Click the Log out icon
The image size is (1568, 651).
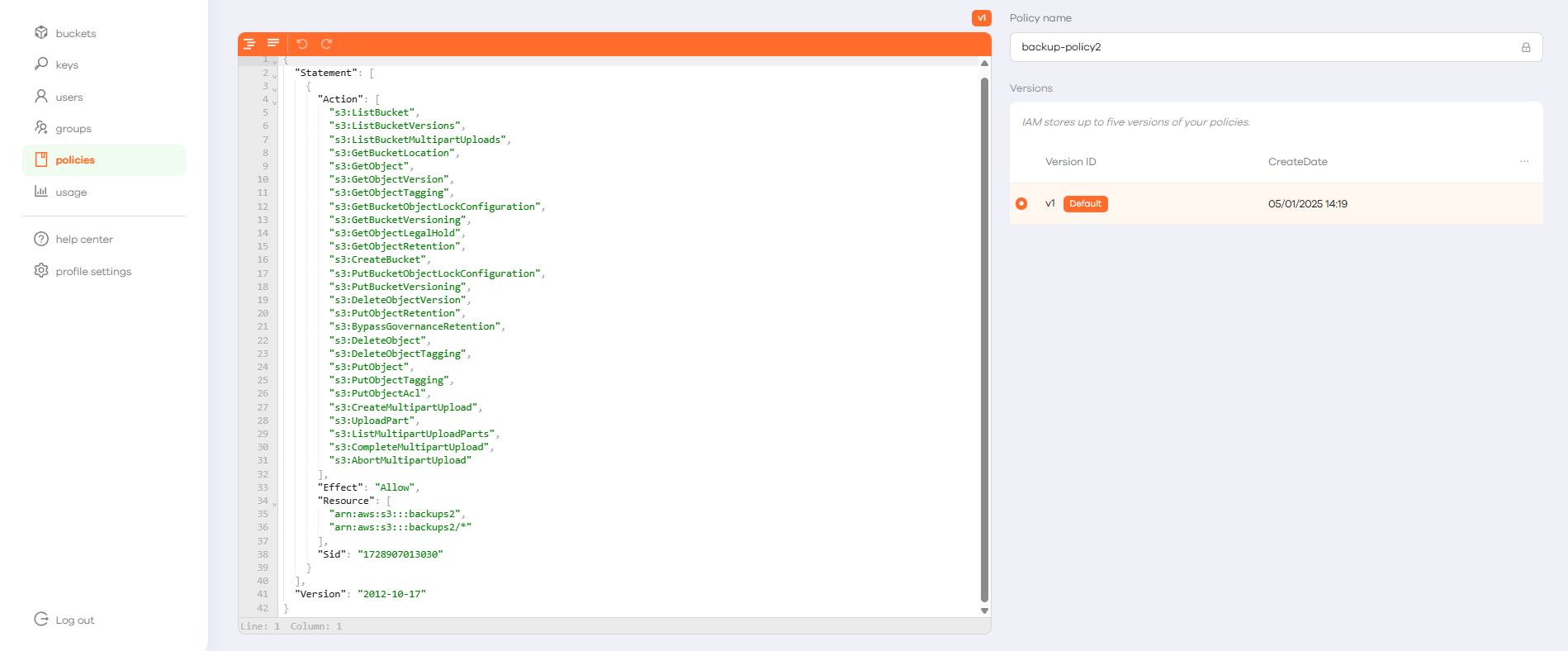[41, 620]
